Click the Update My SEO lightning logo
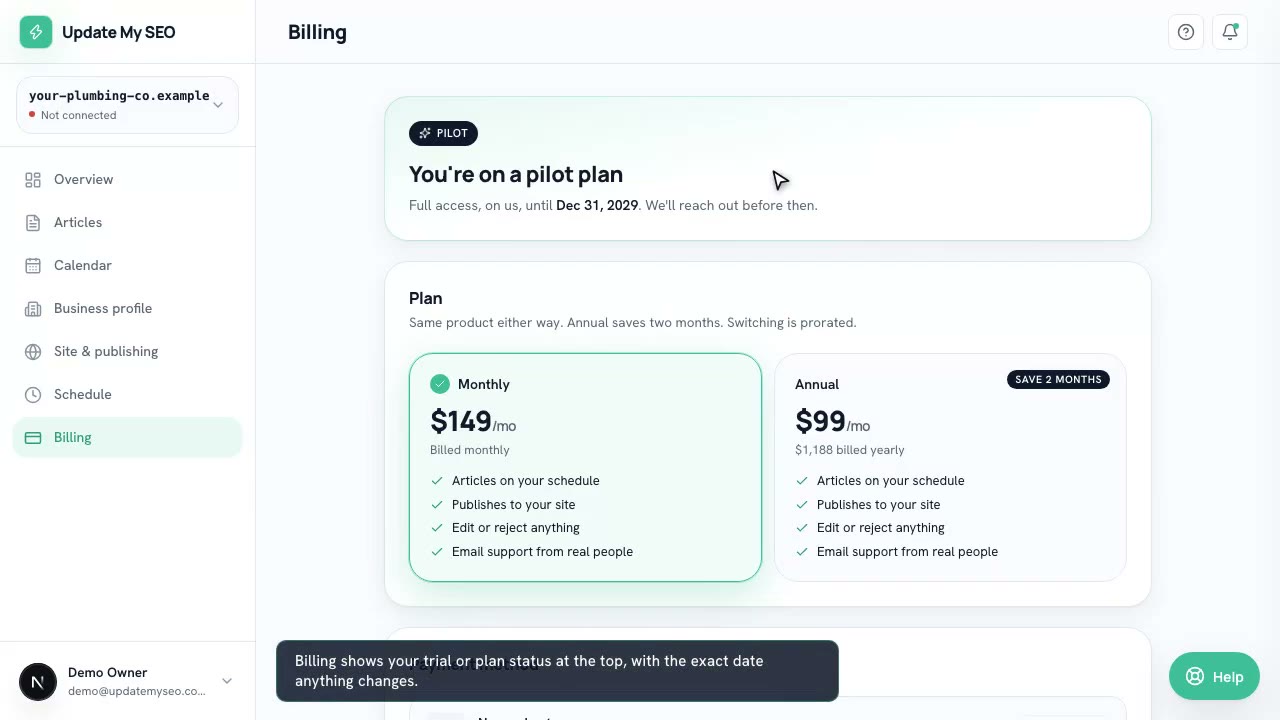 point(36,32)
